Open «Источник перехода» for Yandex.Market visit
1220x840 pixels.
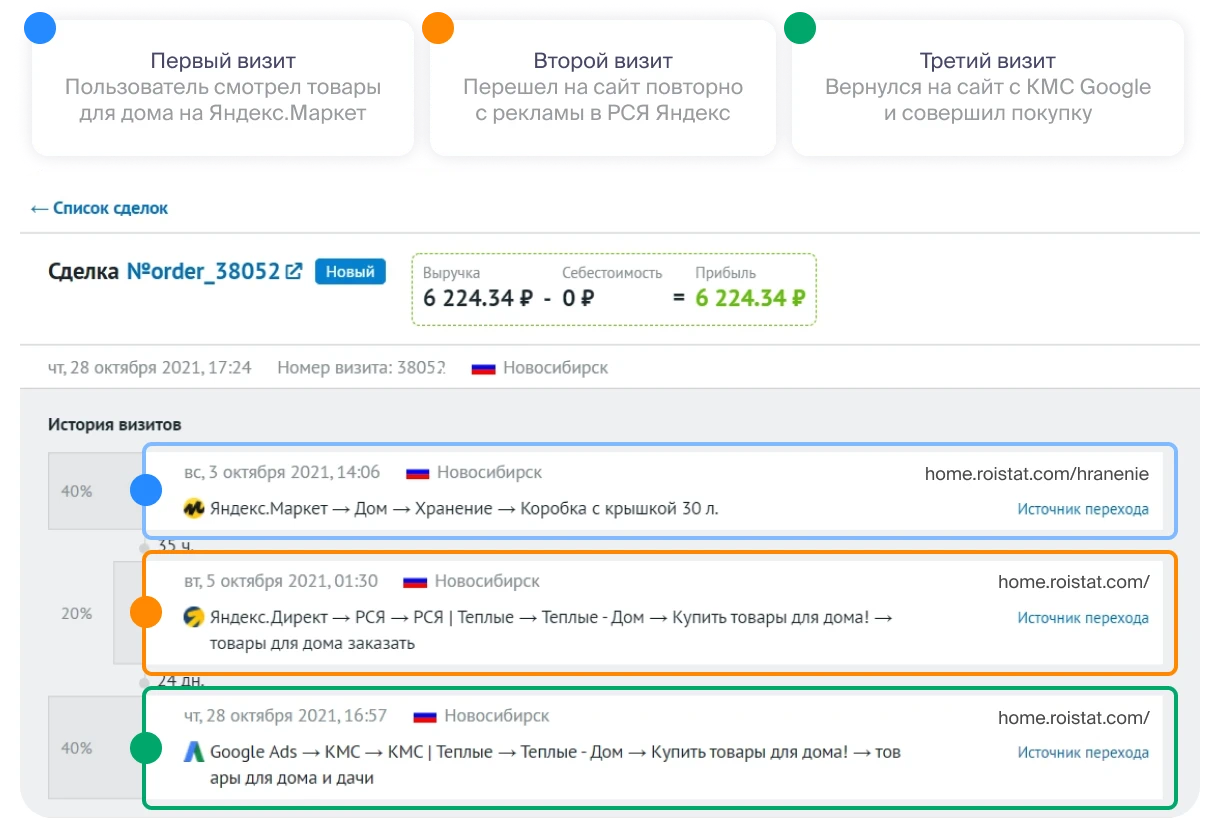(x=1083, y=509)
